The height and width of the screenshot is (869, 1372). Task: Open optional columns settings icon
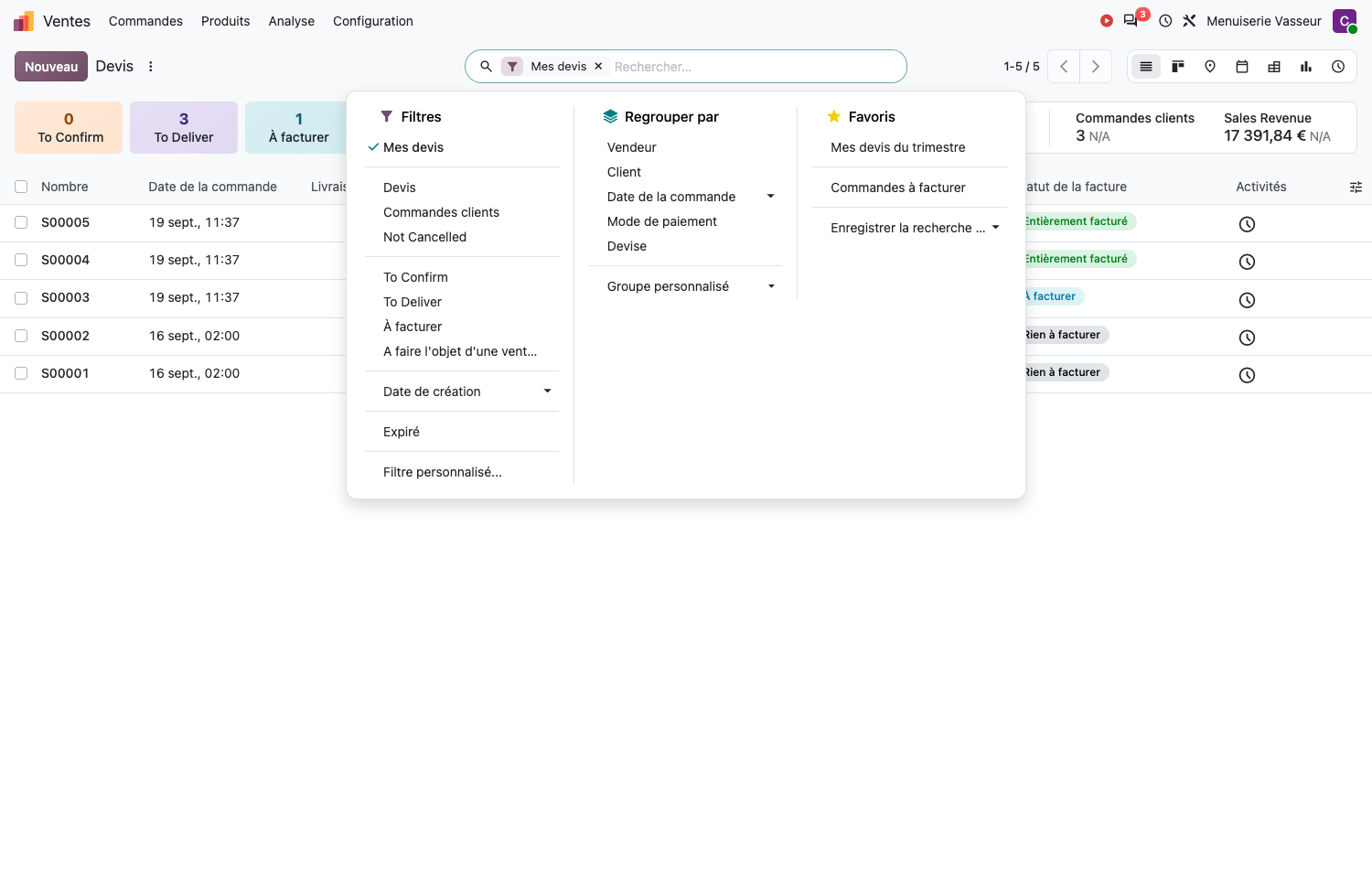coord(1356,187)
